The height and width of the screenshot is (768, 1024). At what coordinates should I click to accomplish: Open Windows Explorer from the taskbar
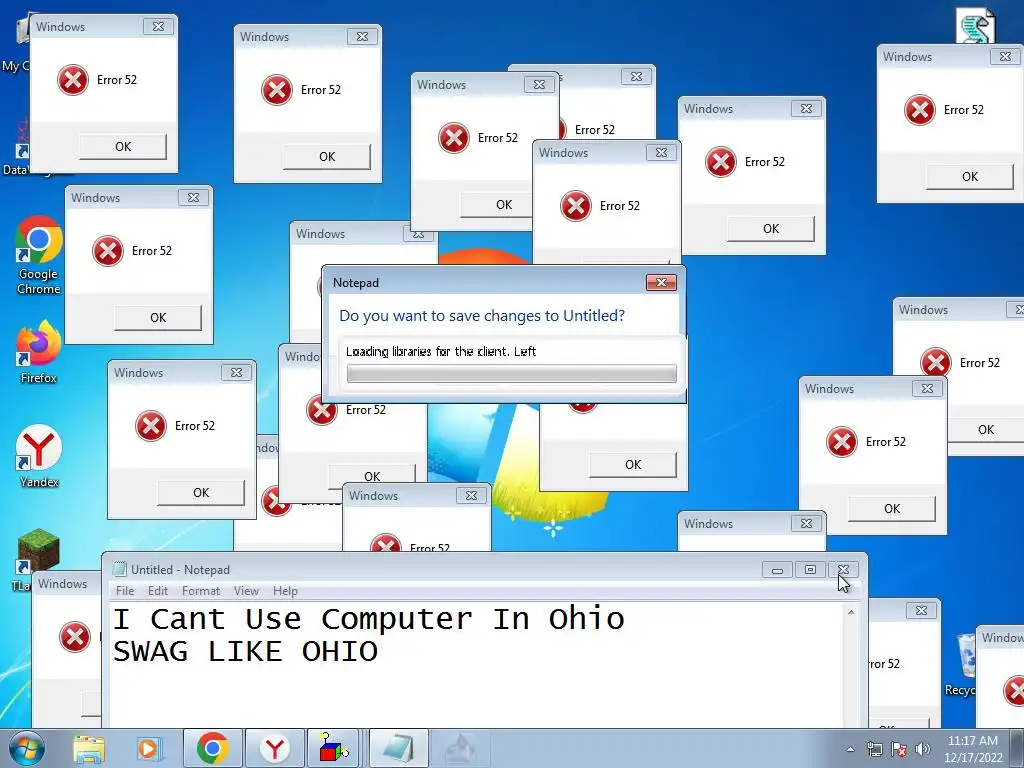coord(89,749)
